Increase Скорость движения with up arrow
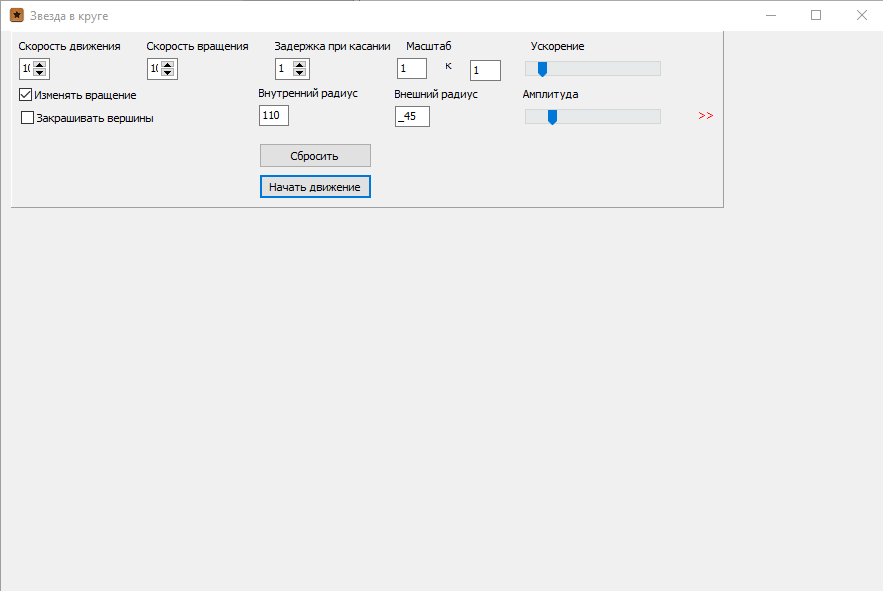The width and height of the screenshot is (883, 591). [39, 65]
